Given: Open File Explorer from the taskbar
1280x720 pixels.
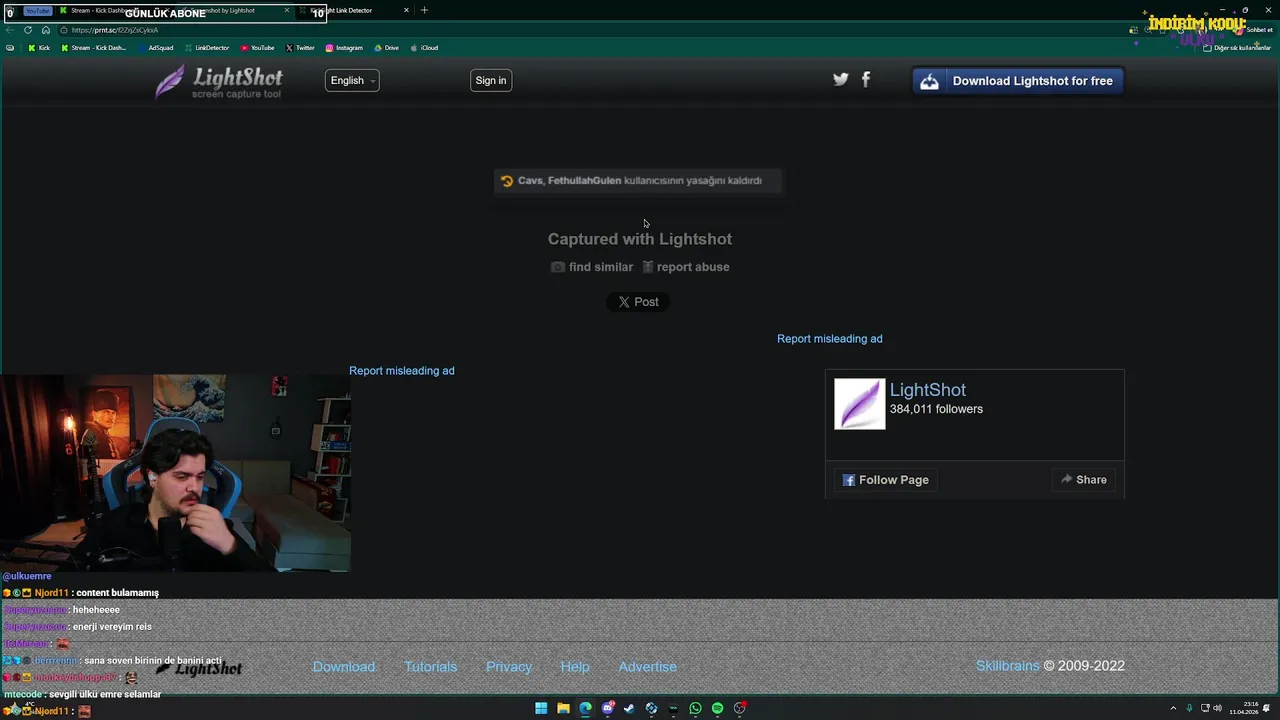Looking at the screenshot, I should [x=563, y=708].
